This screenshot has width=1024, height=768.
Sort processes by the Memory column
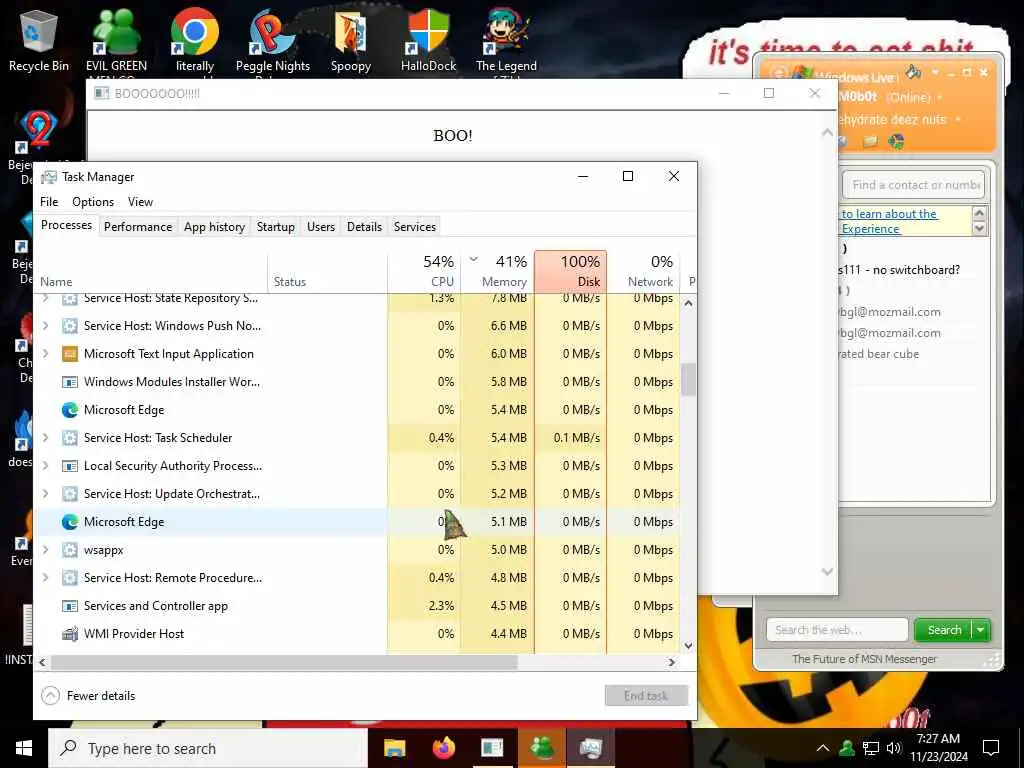(x=498, y=271)
